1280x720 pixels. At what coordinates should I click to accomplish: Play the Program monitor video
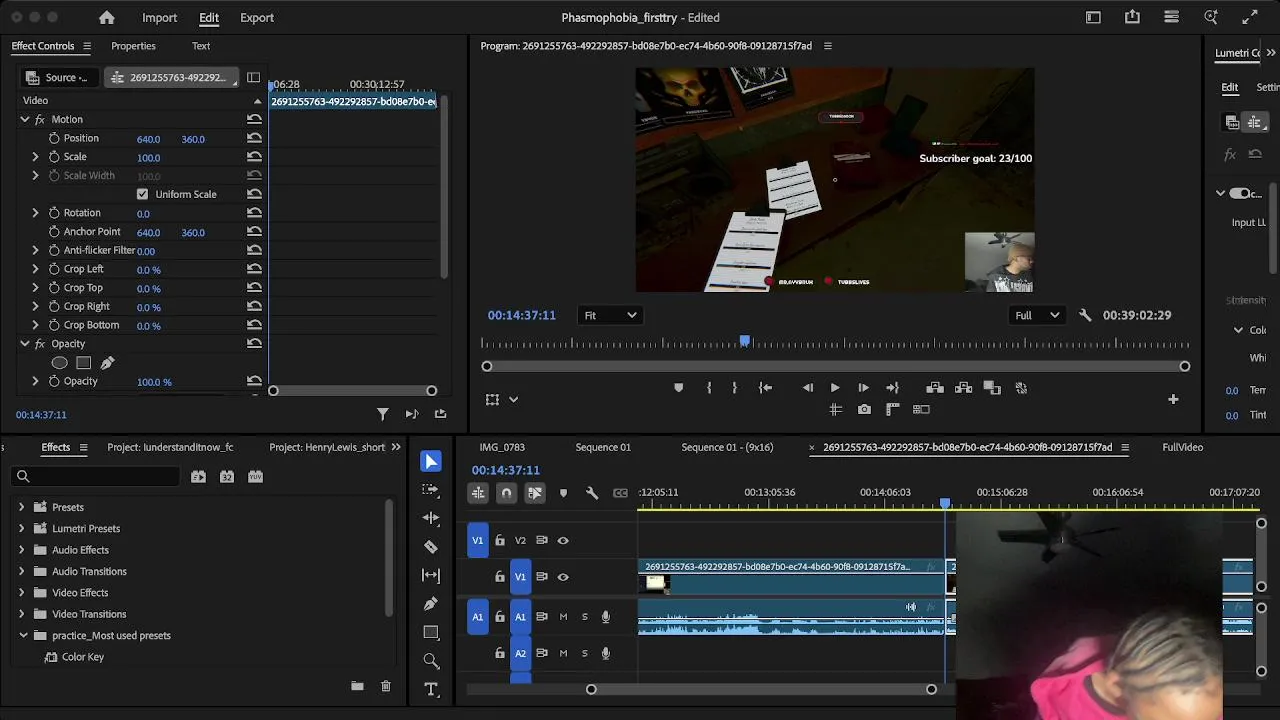pos(835,388)
